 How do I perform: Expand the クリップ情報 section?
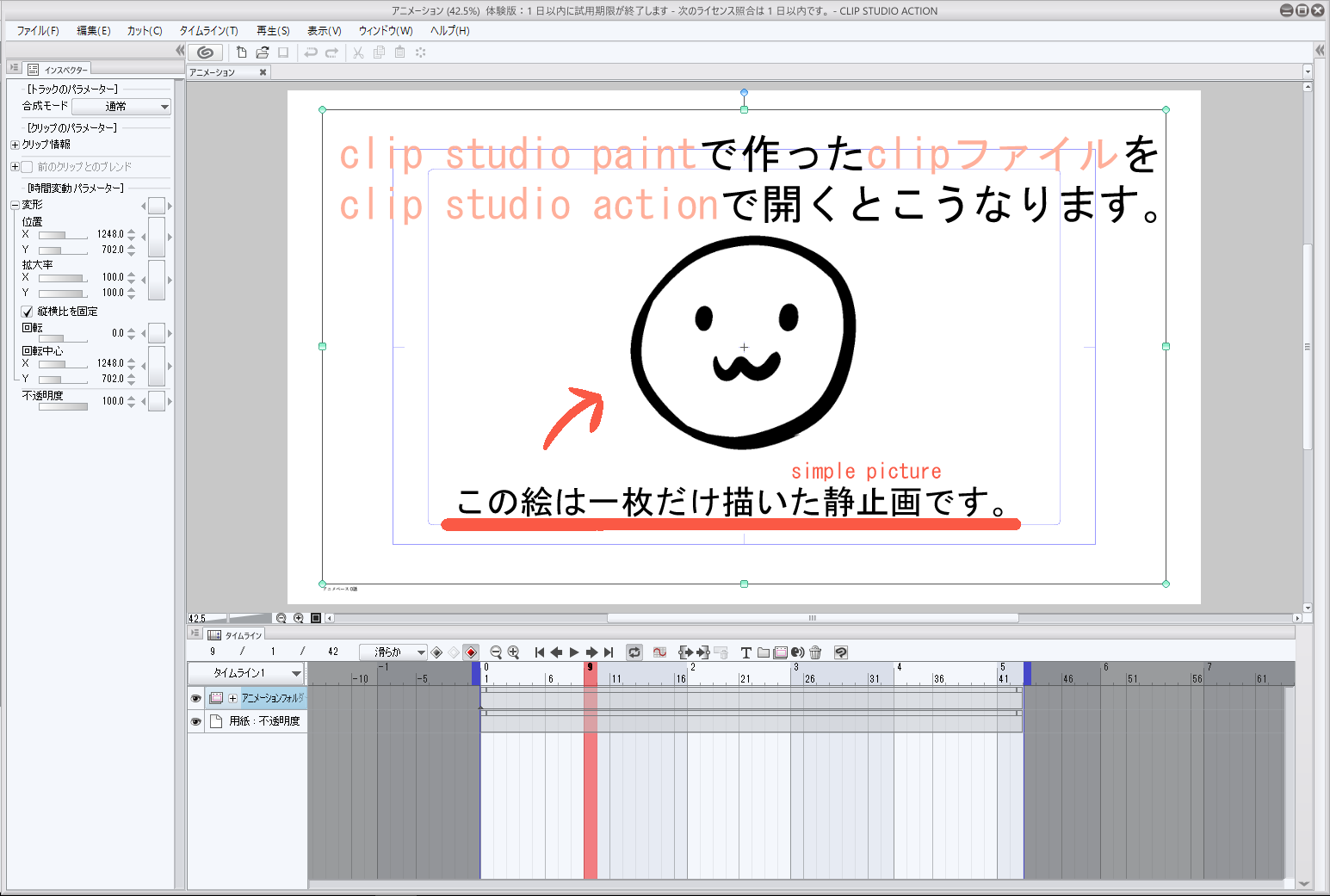[x=15, y=145]
